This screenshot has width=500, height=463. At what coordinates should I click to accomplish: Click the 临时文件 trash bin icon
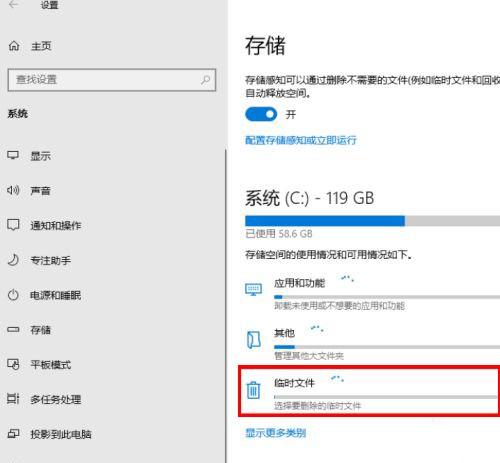point(253,390)
